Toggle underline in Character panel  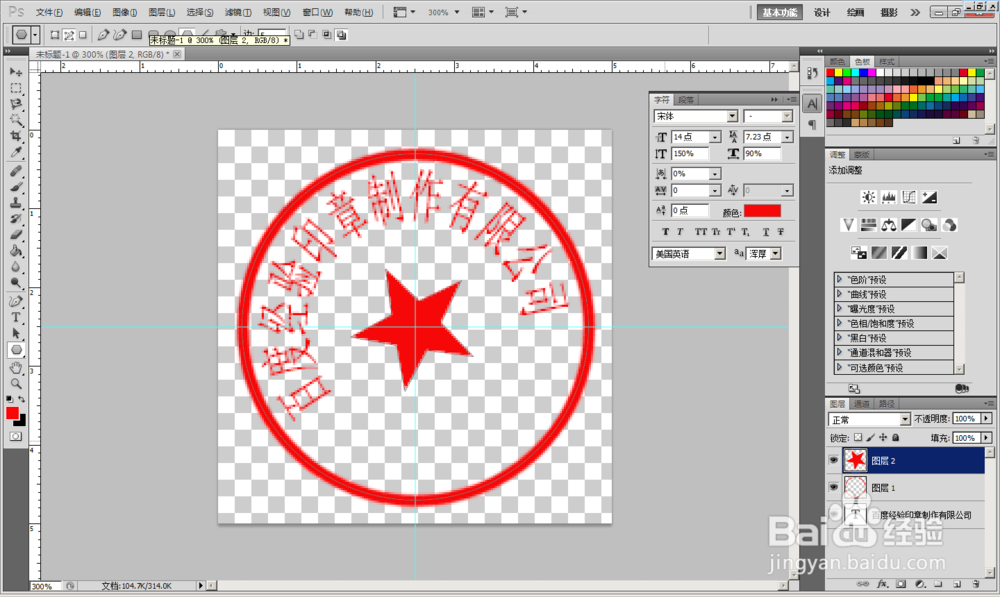tap(765, 232)
